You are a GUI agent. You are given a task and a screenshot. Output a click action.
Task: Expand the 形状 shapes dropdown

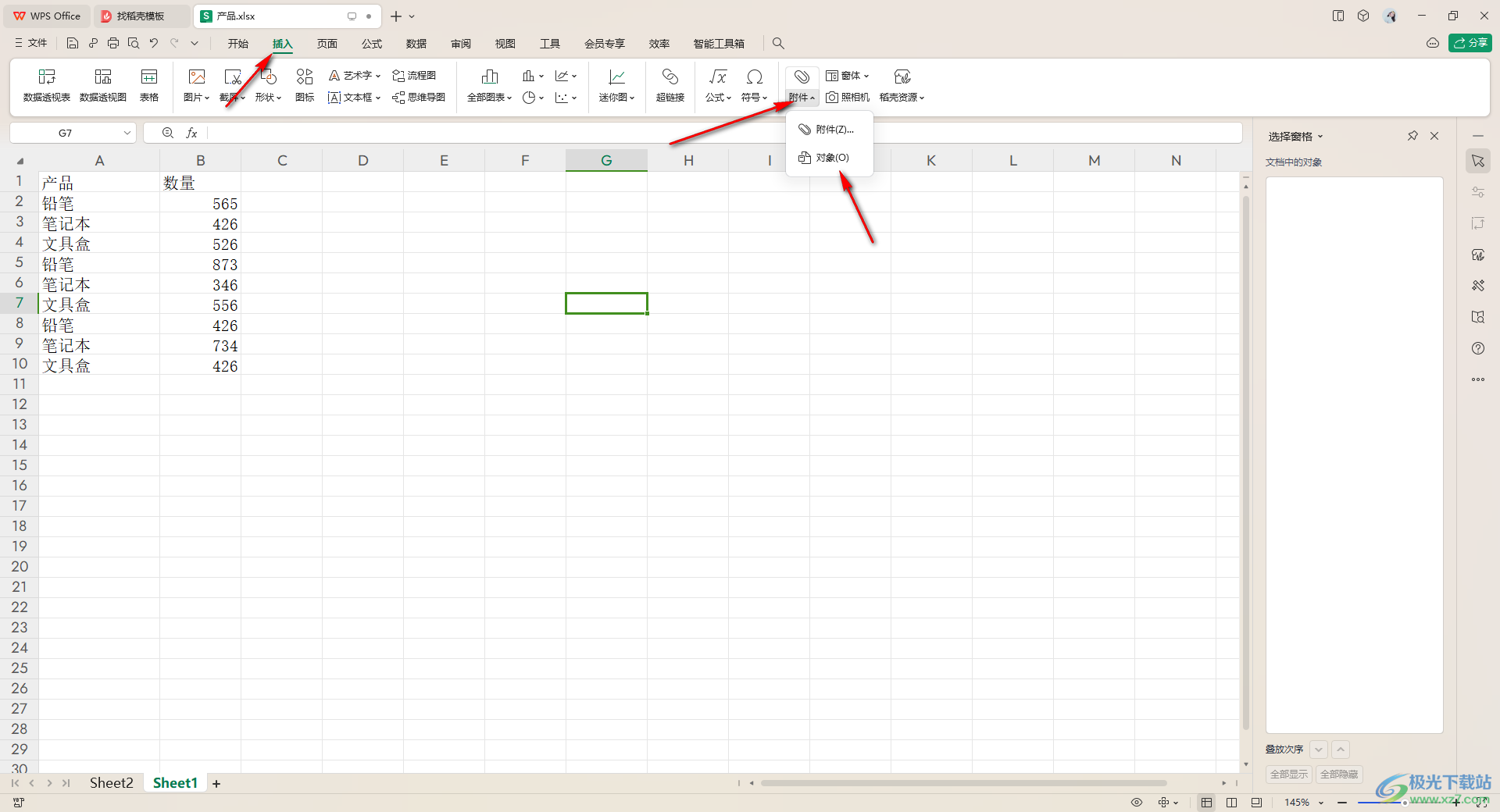[x=279, y=98]
